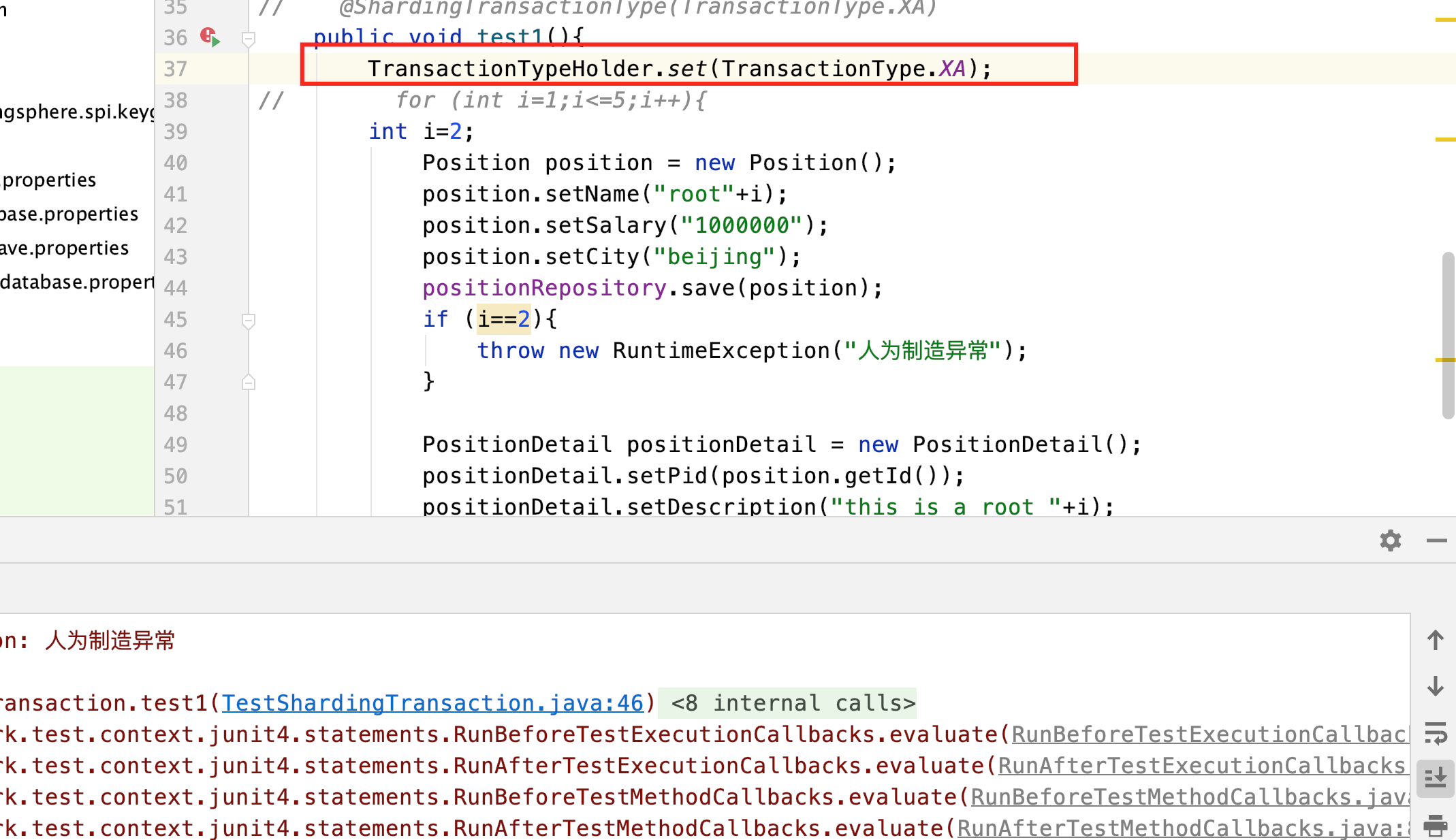Screen dimensions: 1456x840
Task: Hide the tool window with the minus icon
Action: point(1436,540)
